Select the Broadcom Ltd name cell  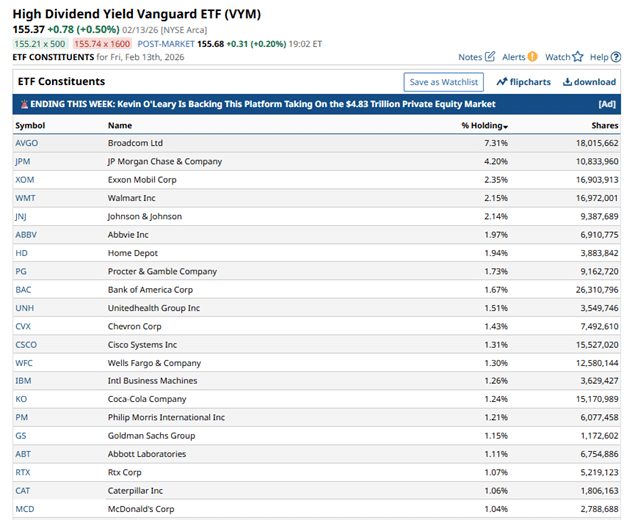click(x=135, y=143)
